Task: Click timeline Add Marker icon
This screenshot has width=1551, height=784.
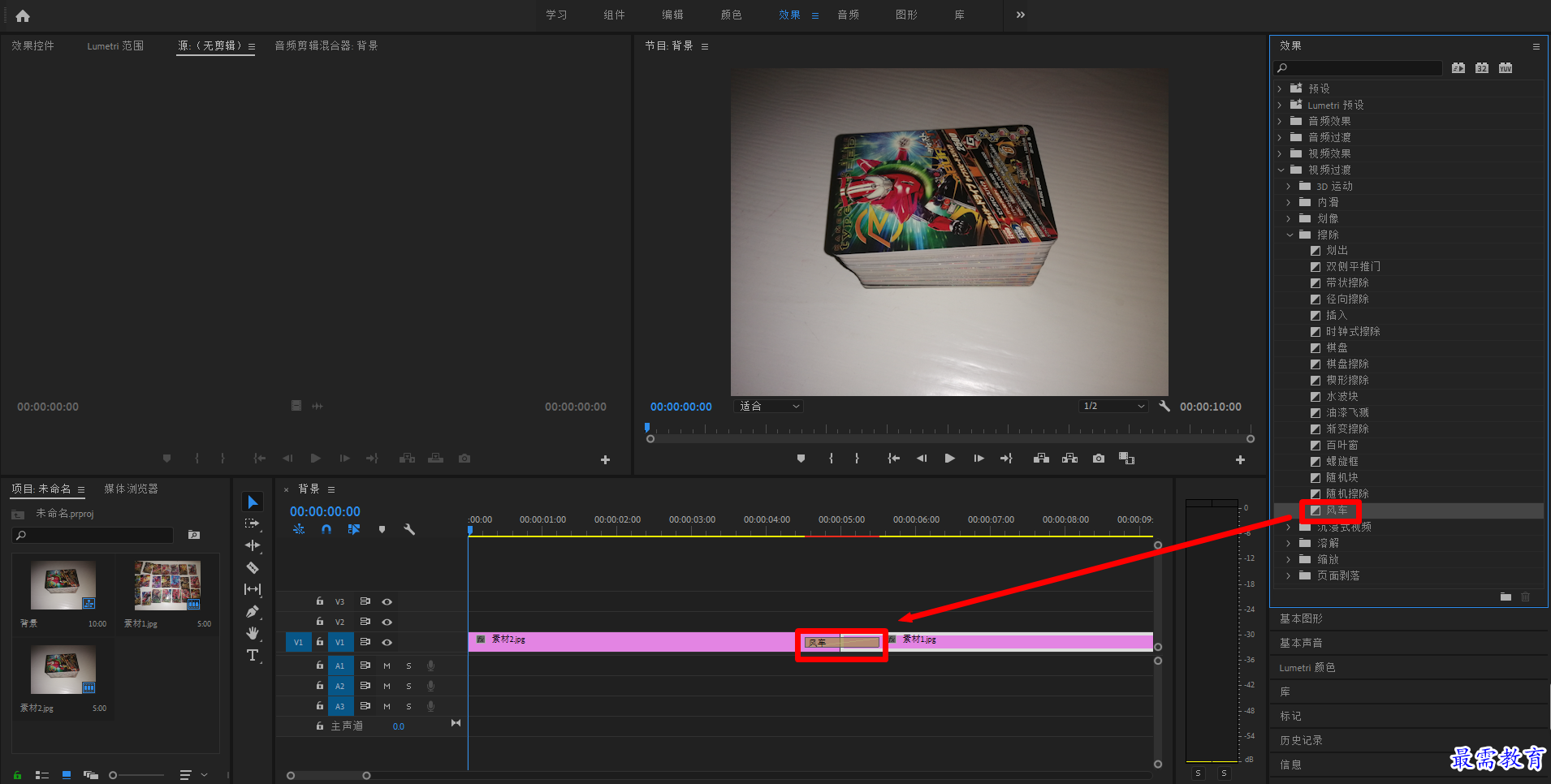Action: pos(382,529)
